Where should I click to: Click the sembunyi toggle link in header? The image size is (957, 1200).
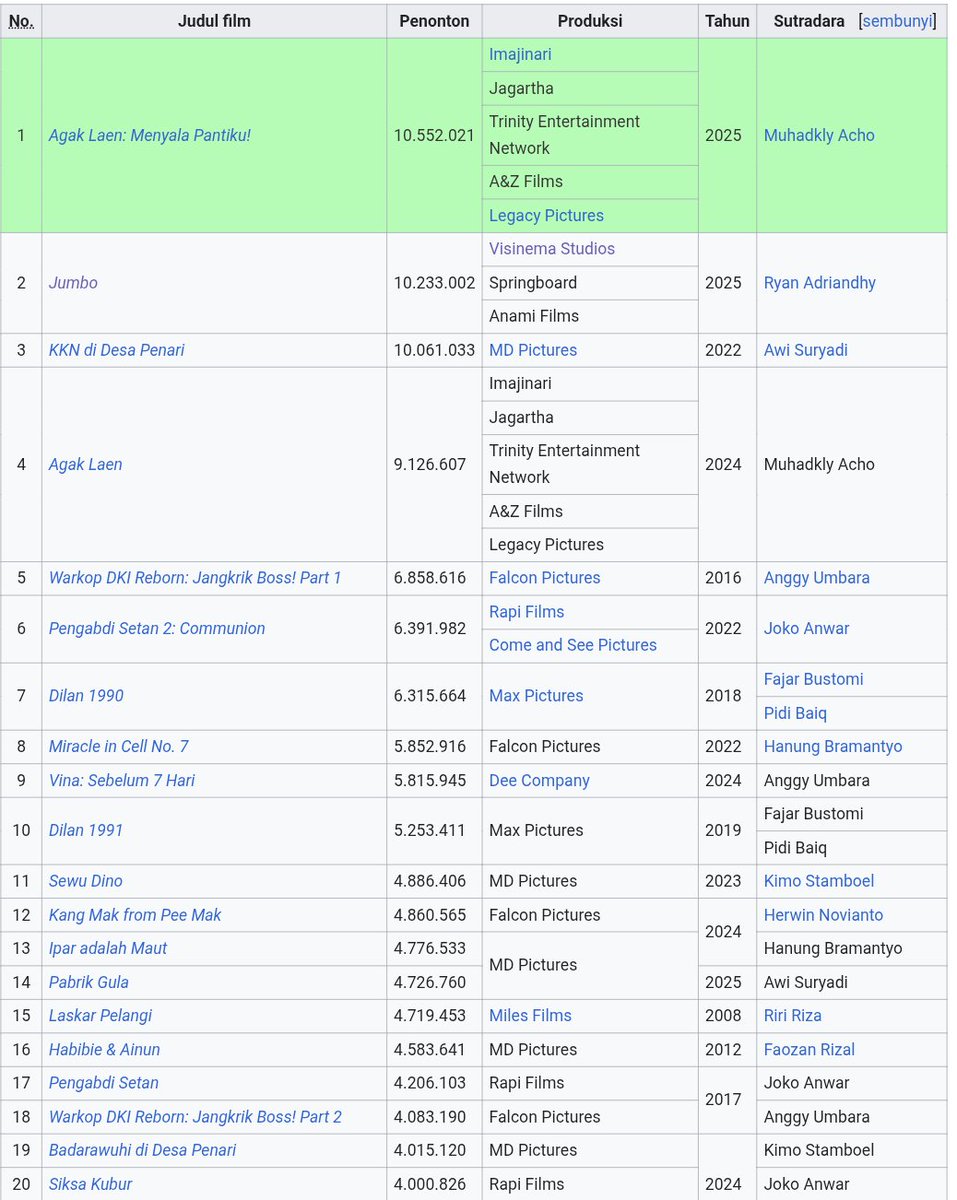click(x=897, y=21)
